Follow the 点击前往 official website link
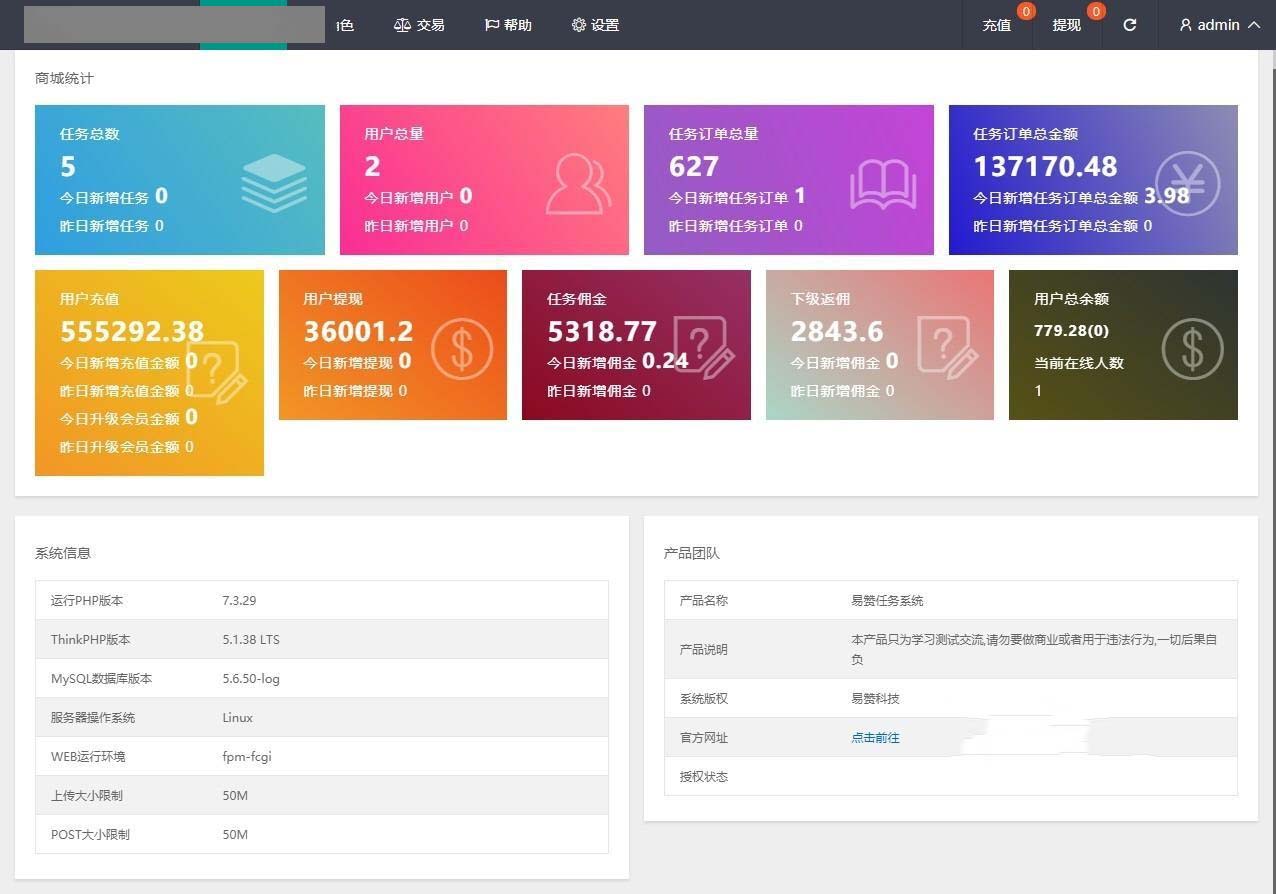The height and width of the screenshot is (894, 1276). point(875,738)
